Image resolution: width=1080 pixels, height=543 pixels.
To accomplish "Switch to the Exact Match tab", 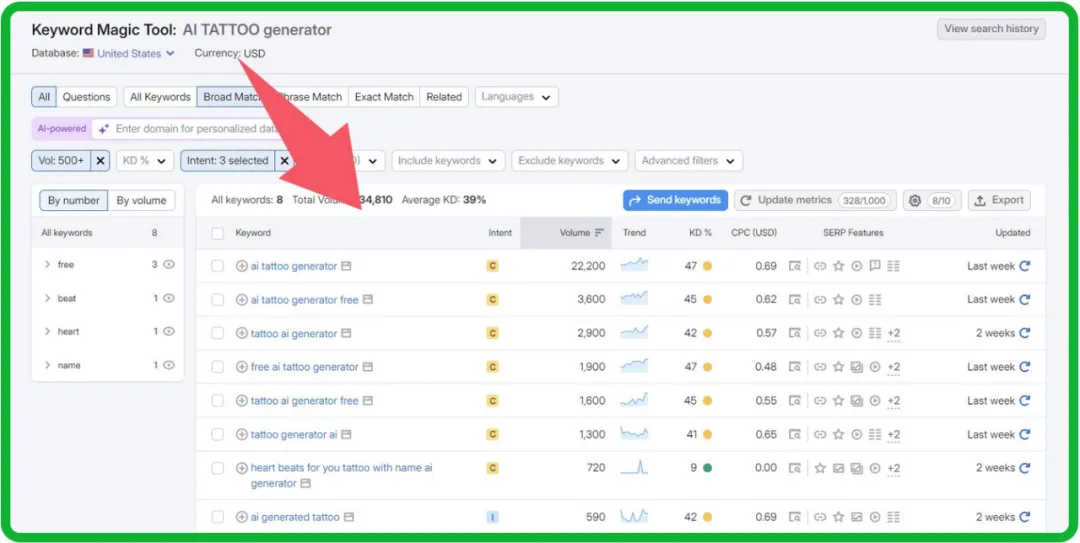I will (x=384, y=97).
